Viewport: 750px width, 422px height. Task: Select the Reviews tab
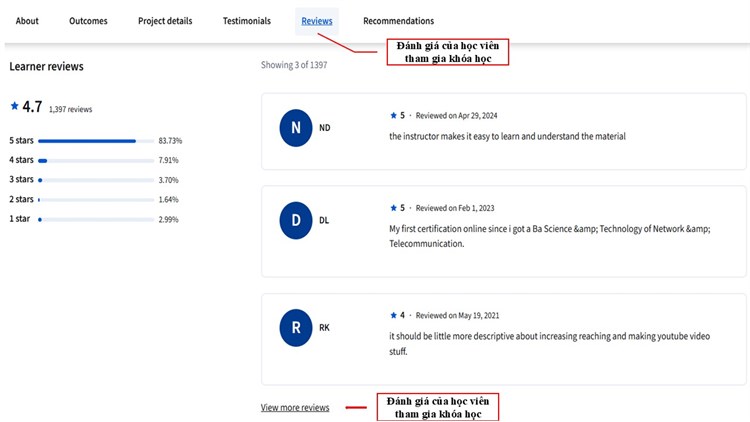tap(317, 21)
